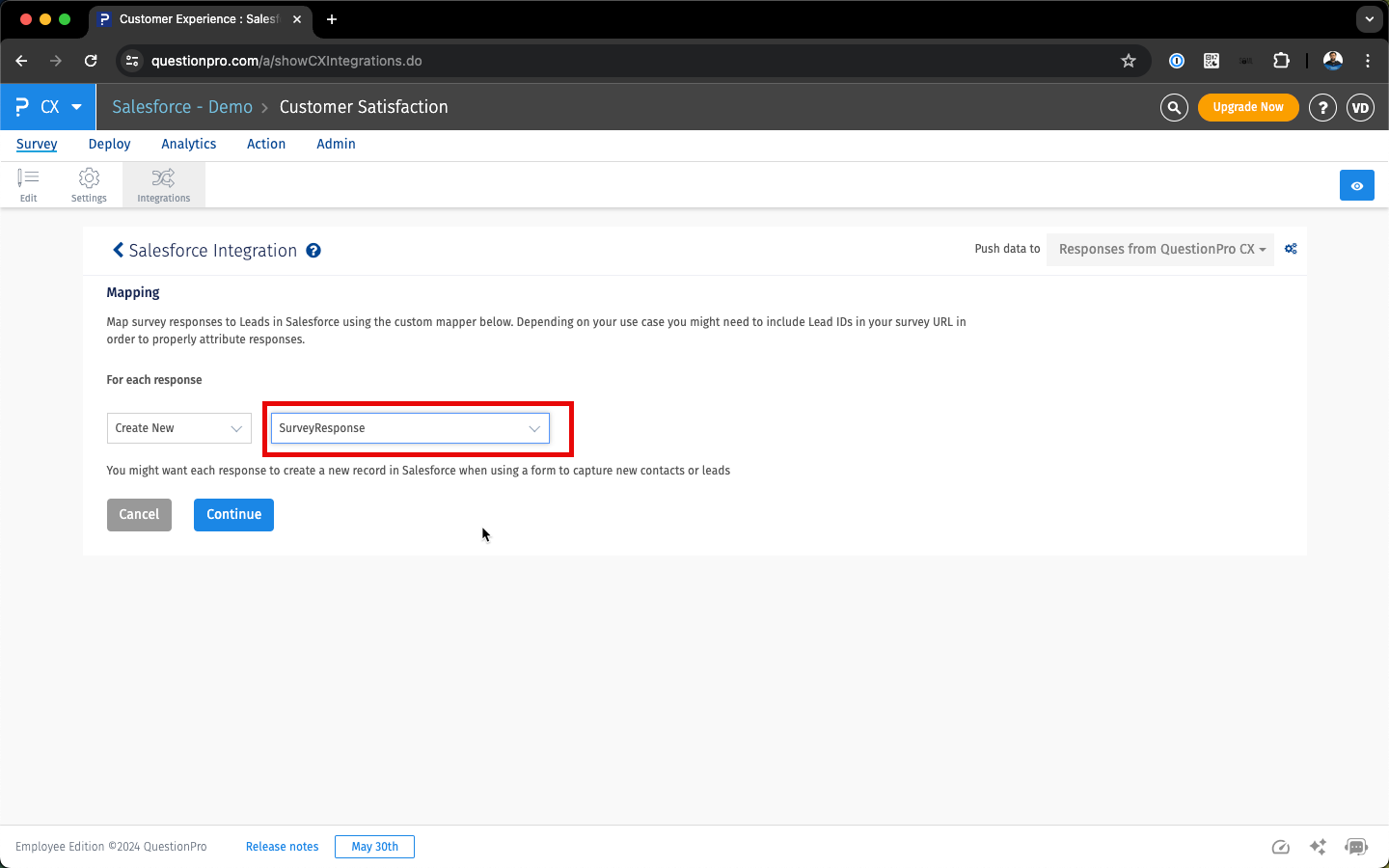Select the Customer Experience browser tab
The image size is (1389, 868).
point(199,19)
